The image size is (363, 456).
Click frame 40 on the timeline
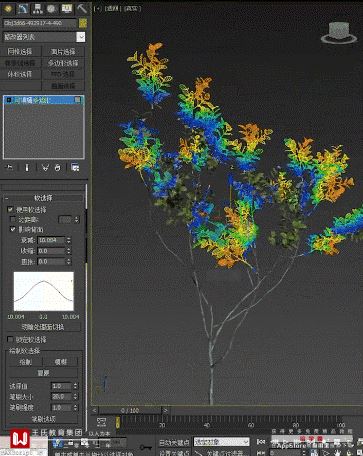[x=207, y=425]
